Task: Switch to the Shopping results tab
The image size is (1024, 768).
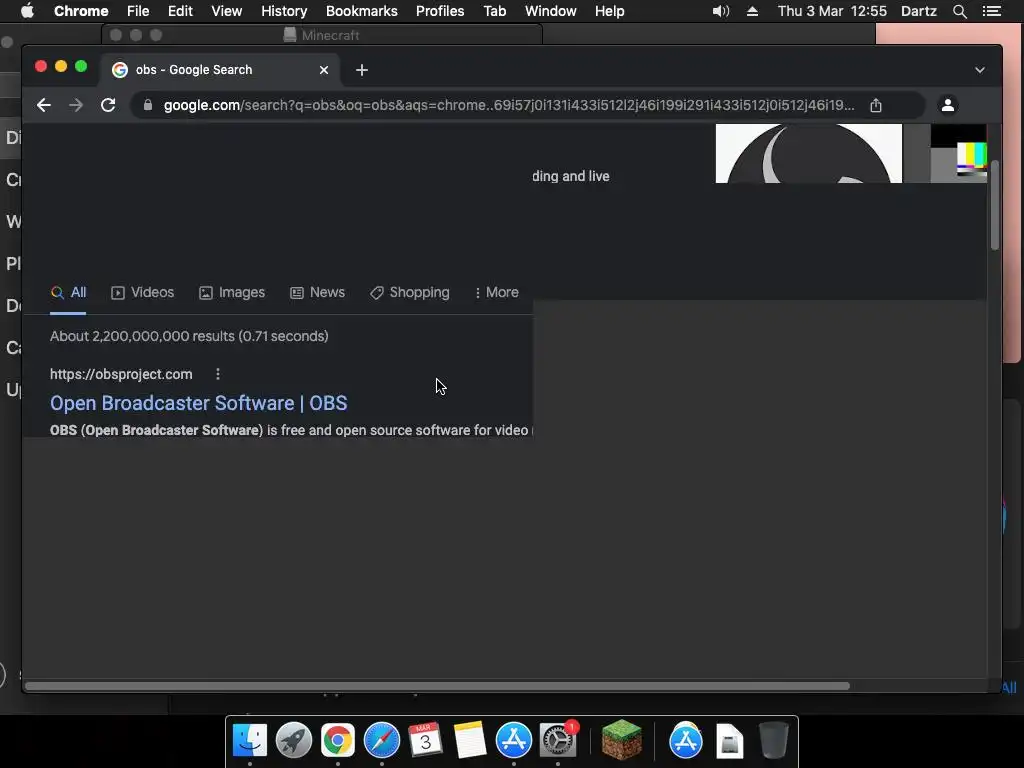Action: (410, 293)
